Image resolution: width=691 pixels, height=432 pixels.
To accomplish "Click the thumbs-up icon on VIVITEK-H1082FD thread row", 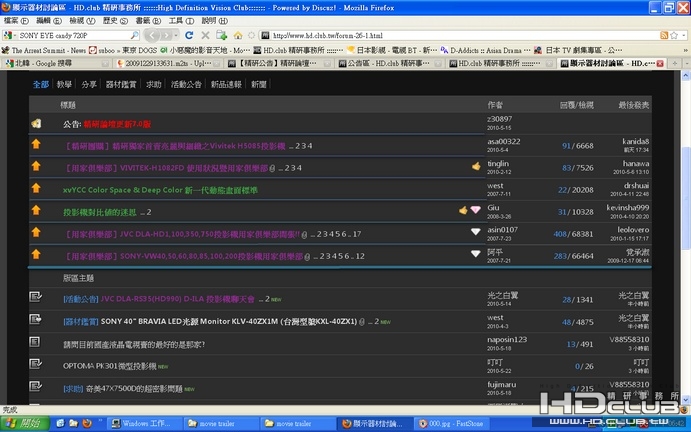I will click(476, 166).
